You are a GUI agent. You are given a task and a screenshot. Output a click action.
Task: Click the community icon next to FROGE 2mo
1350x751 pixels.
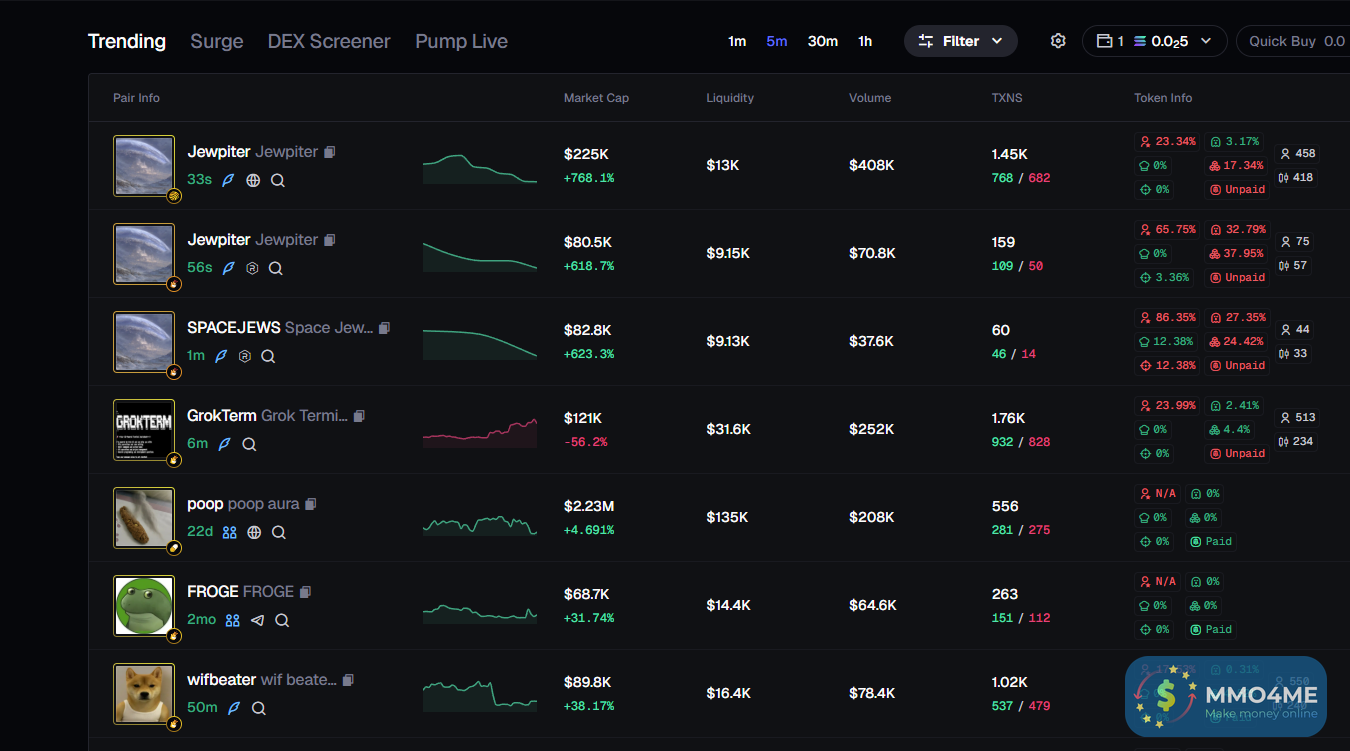point(232,620)
